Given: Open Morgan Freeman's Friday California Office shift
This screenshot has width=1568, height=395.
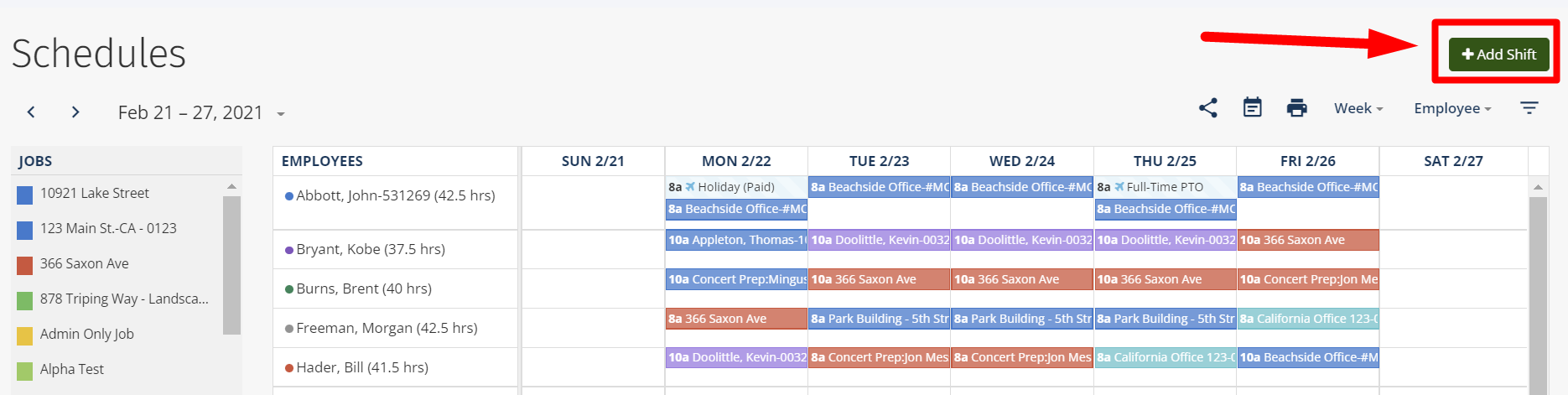Looking at the screenshot, I should tap(1308, 319).
